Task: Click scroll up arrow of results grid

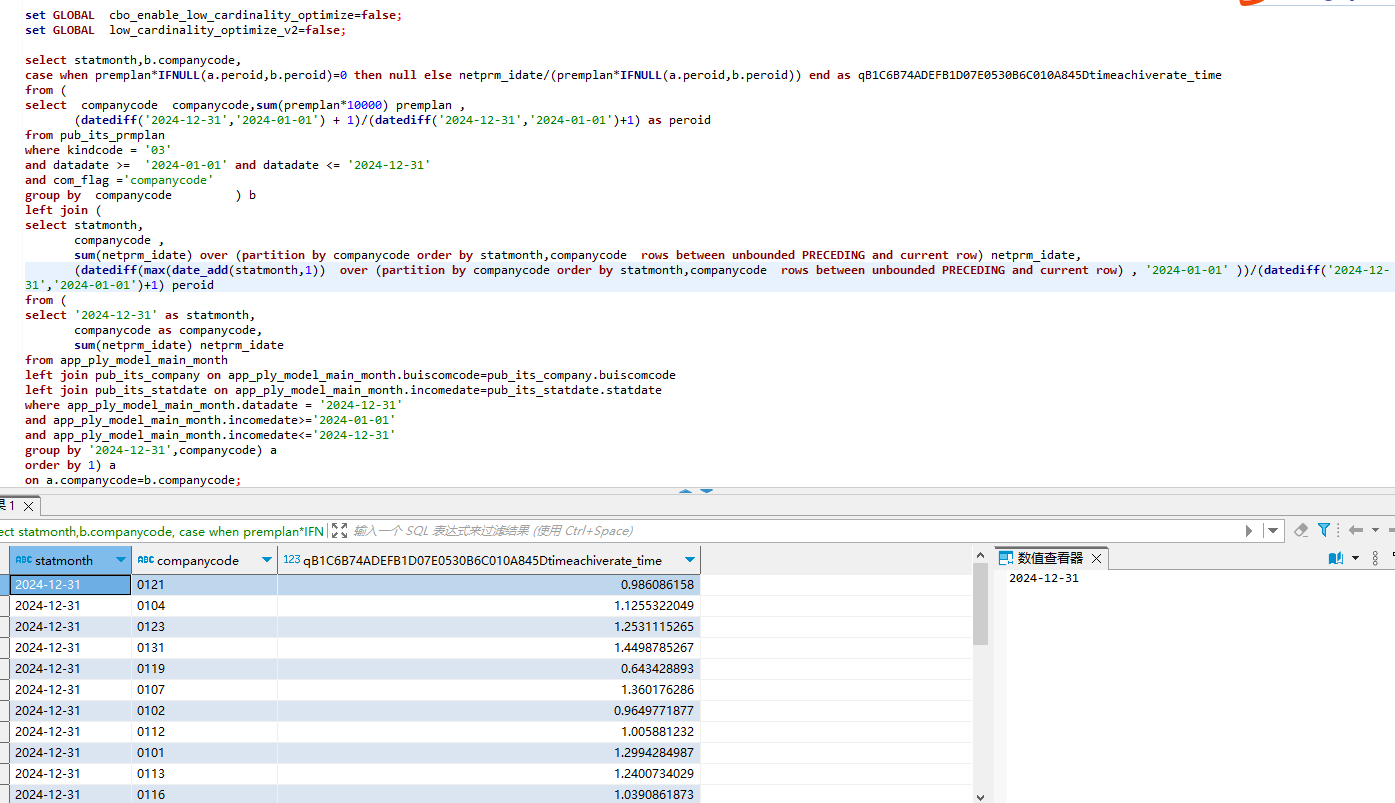Action: point(980,554)
